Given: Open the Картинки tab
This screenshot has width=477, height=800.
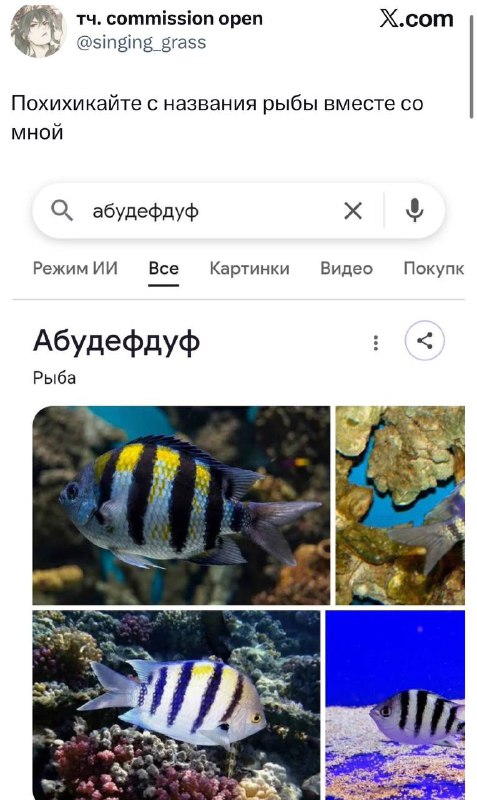Looking at the screenshot, I should (249, 268).
